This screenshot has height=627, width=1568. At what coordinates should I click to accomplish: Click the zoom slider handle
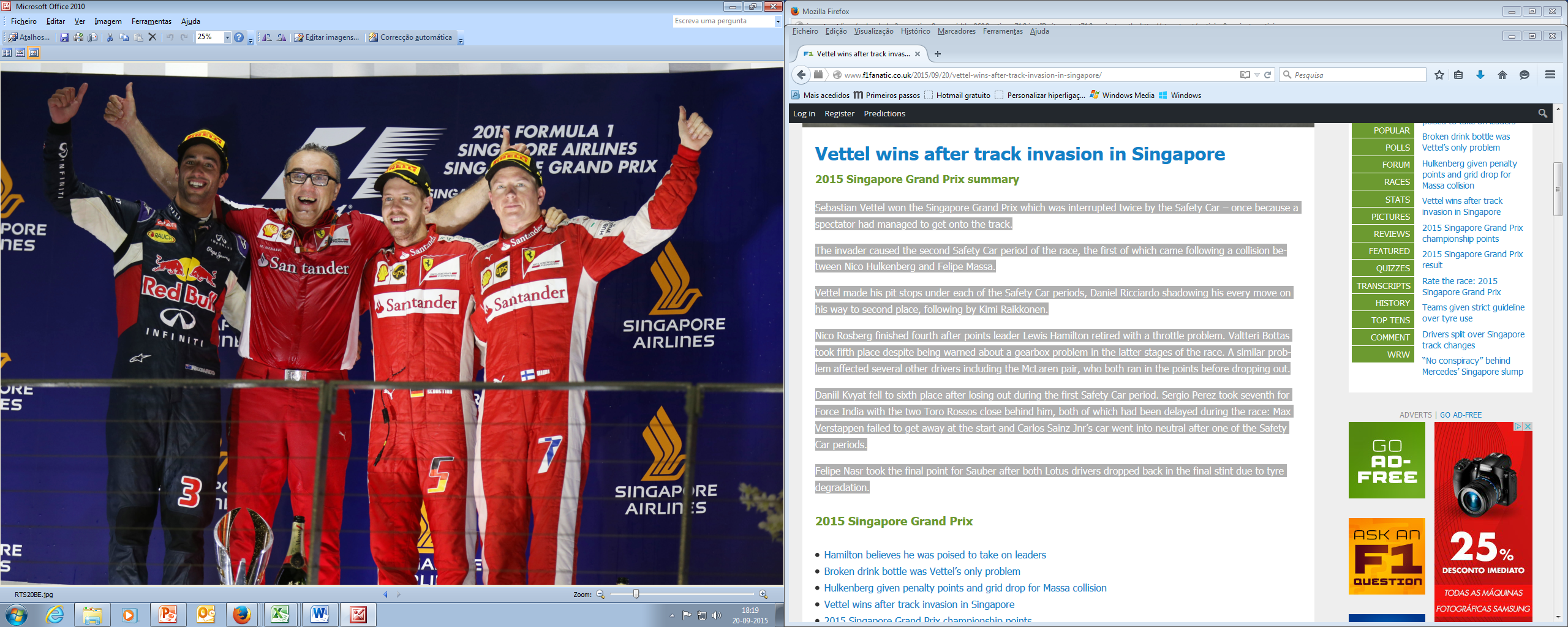636,594
